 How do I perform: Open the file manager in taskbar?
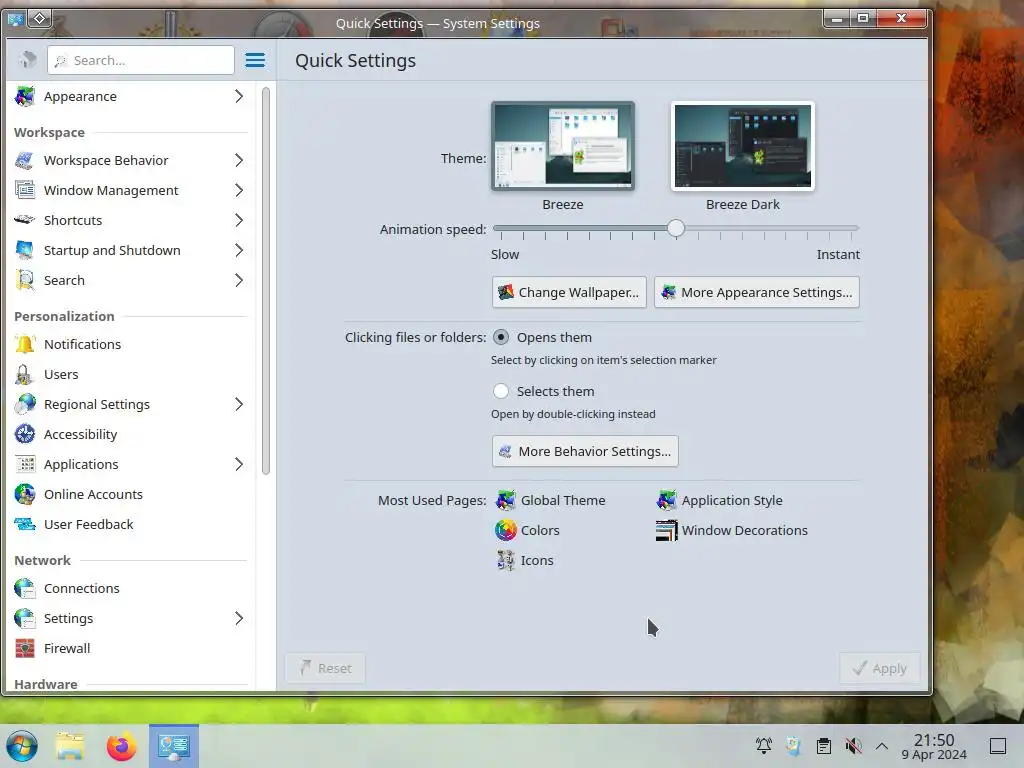point(71,746)
